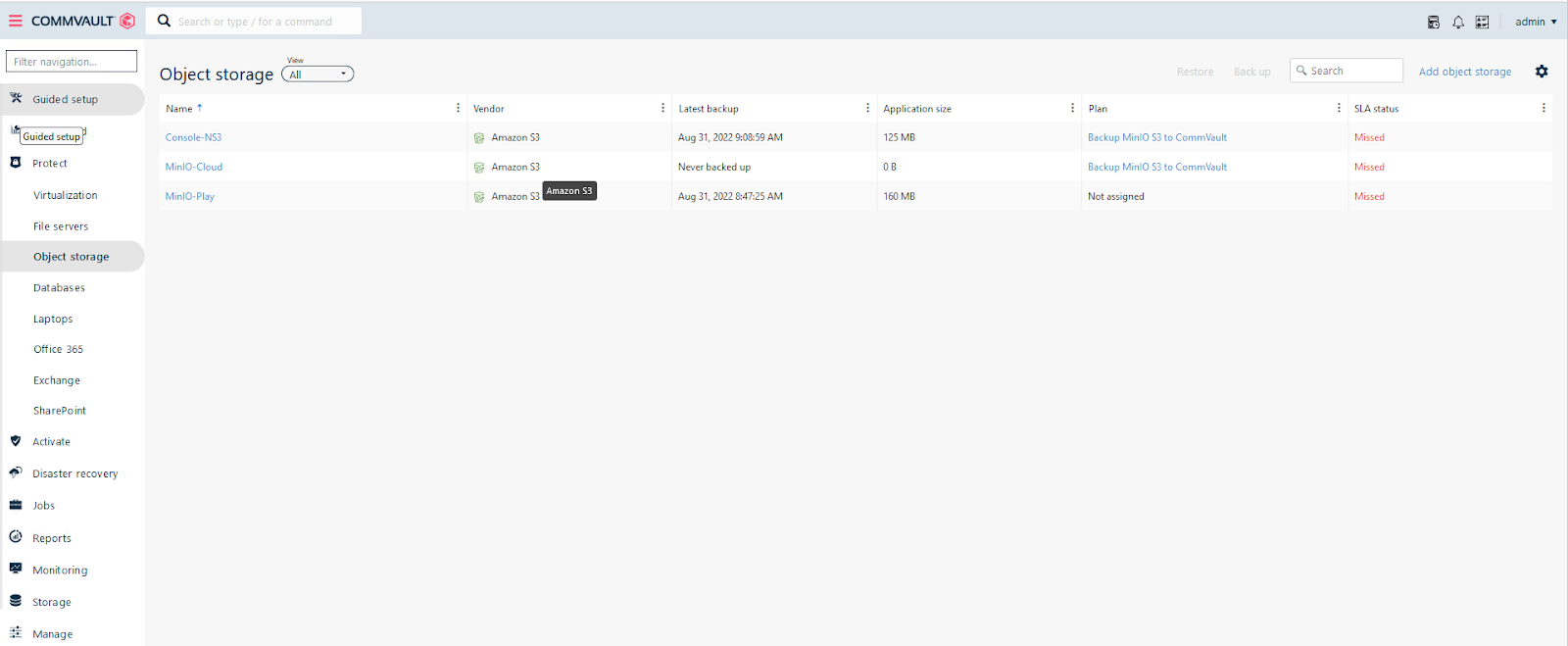Open the notifications bell

[x=1458, y=22]
